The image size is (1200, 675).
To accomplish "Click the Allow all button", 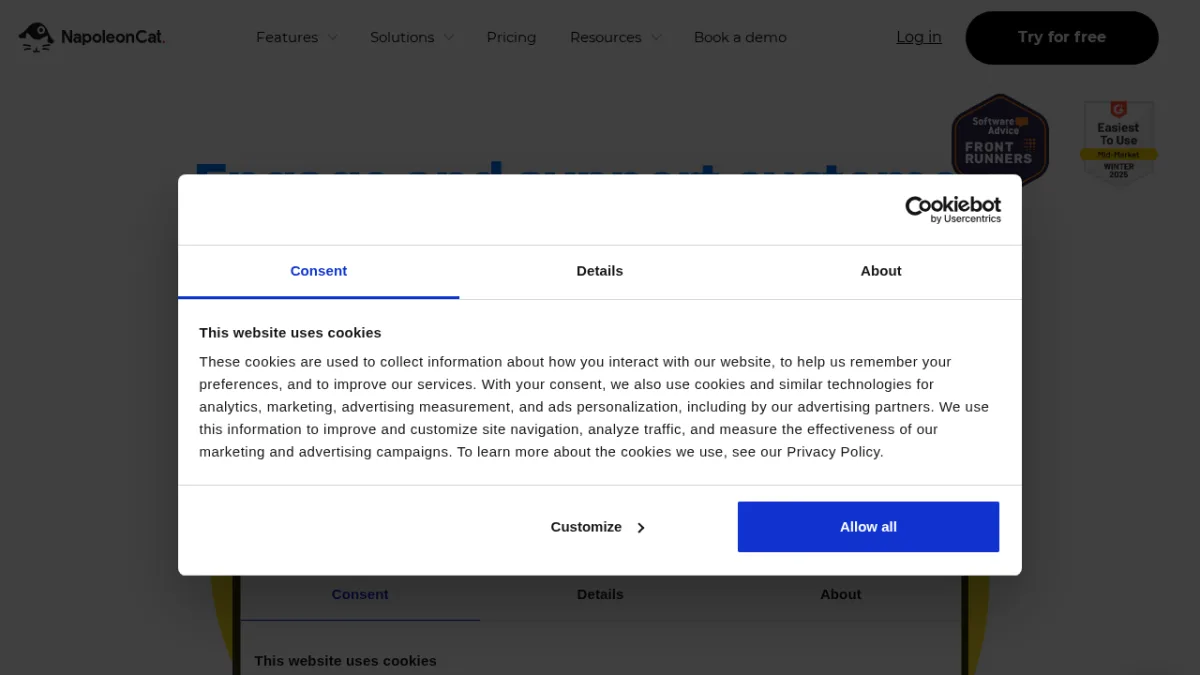I will pos(868,527).
